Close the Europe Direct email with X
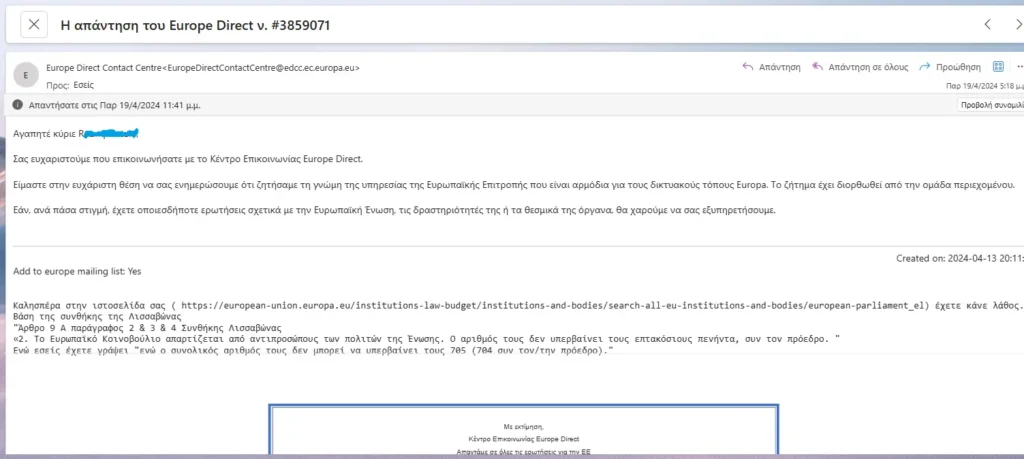 (34, 24)
